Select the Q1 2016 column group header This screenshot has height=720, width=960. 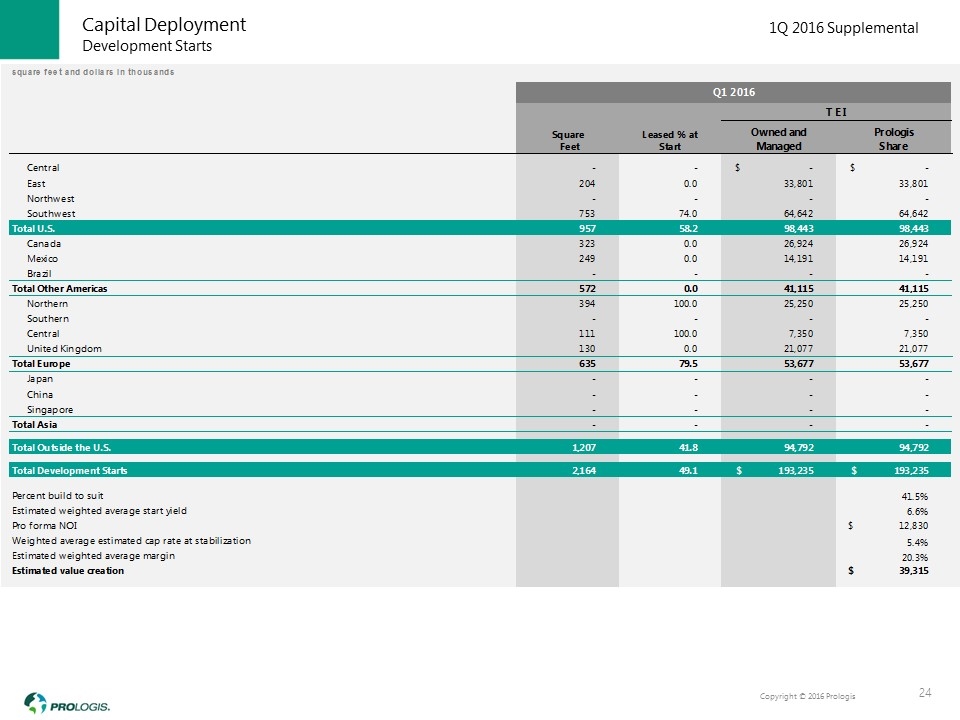coord(732,91)
